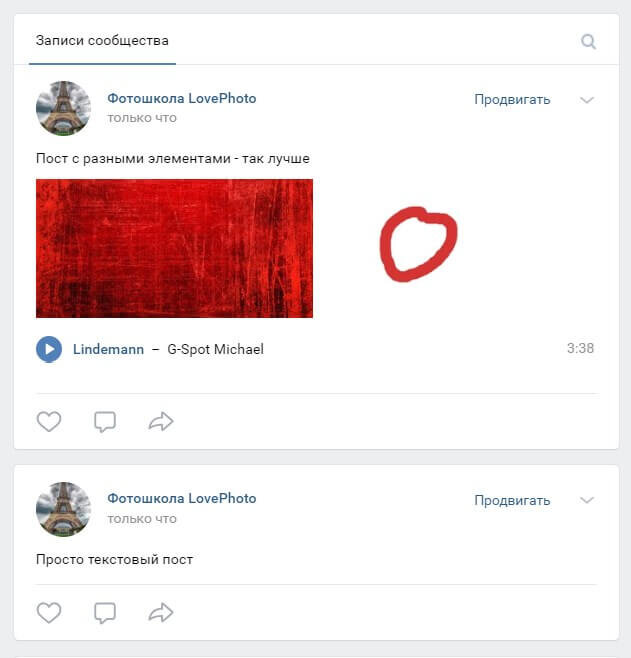This screenshot has width=631, height=658.
Task: Click second post Eiffel Tower avatar
Action: pyautogui.click(x=63, y=509)
